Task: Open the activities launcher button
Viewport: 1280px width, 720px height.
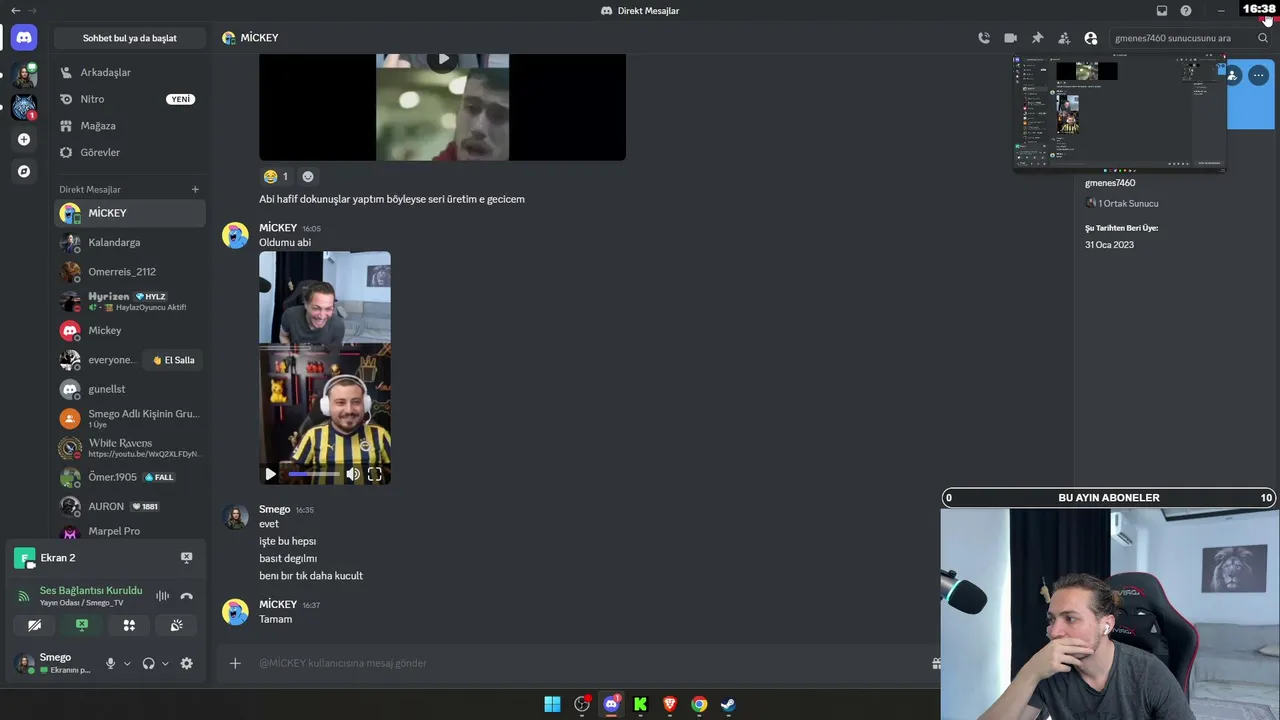Action: point(129,625)
